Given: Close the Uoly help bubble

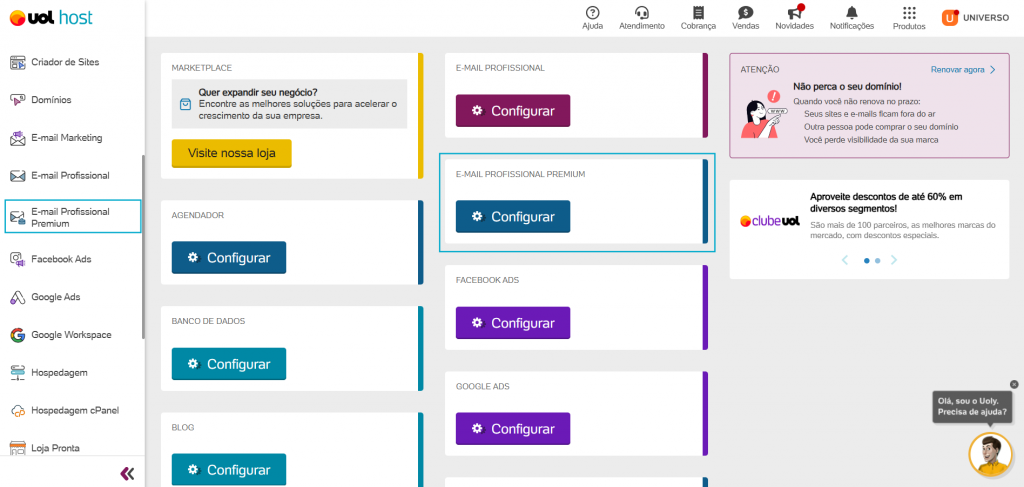Looking at the screenshot, I should [x=1014, y=385].
